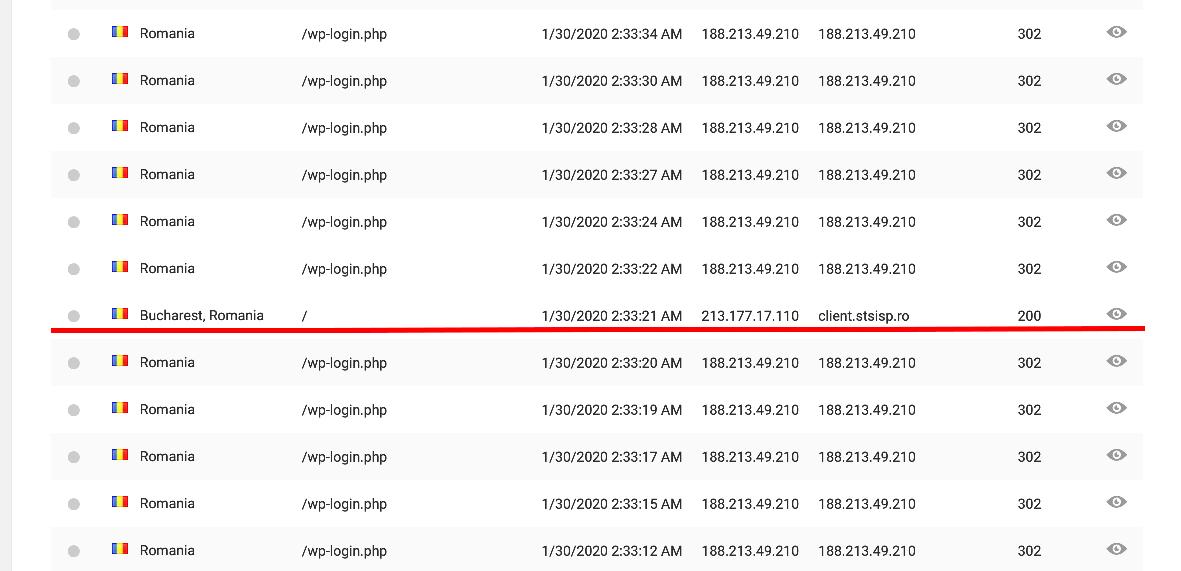This screenshot has width=1181, height=571.
Task: Click the flag icon next to Bucharest, Romania
Action: click(x=120, y=314)
